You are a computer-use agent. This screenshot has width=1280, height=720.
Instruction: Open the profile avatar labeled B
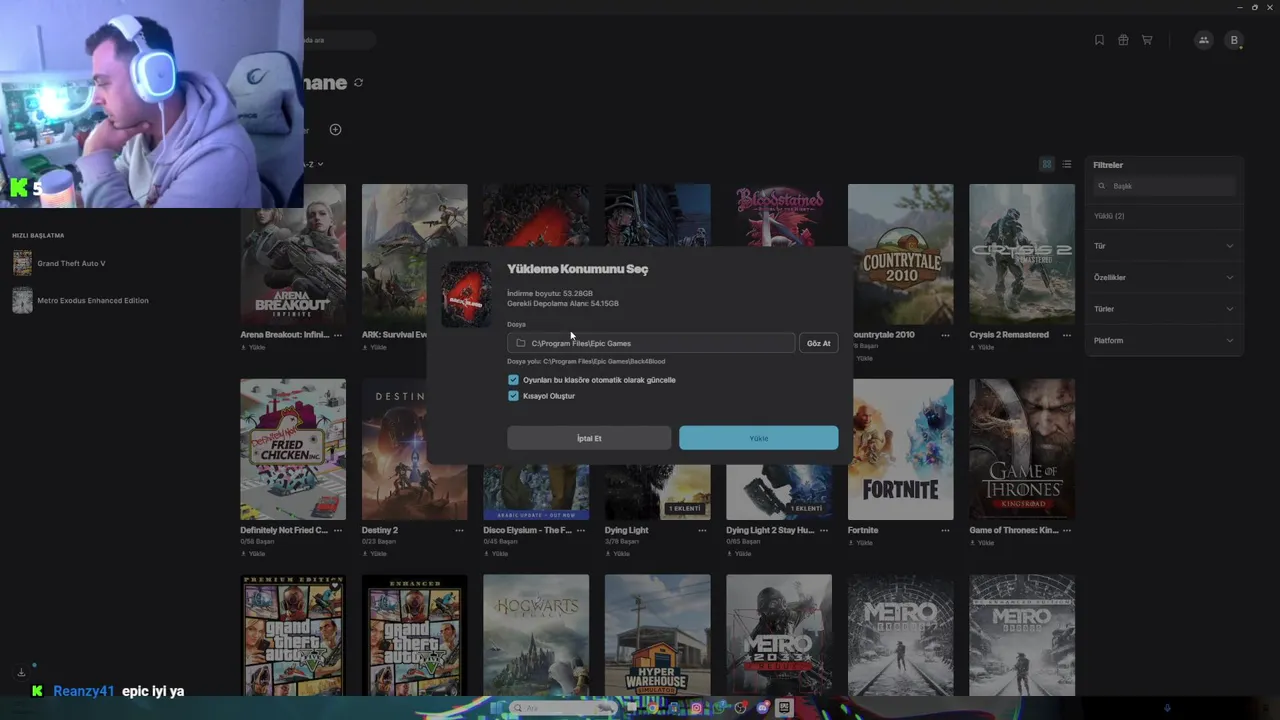point(1234,40)
